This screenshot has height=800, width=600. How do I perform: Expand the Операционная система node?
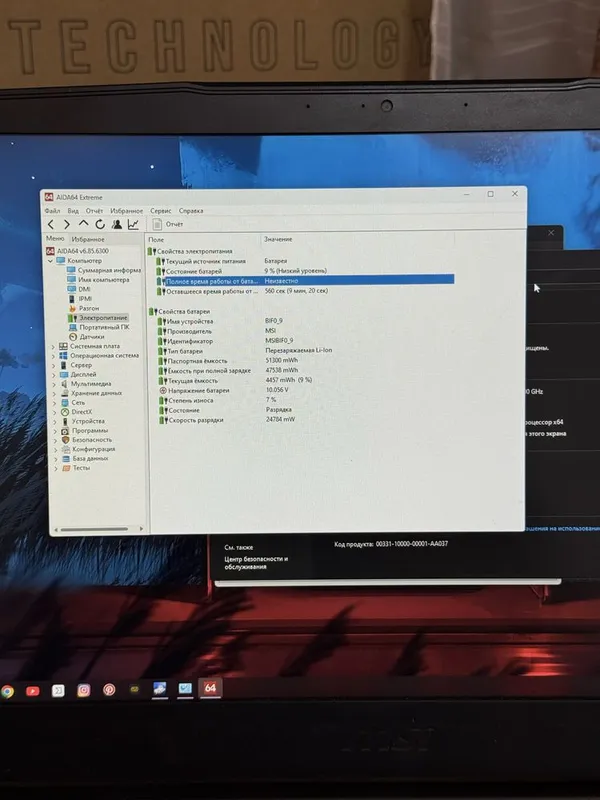pyautogui.click(x=53, y=356)
